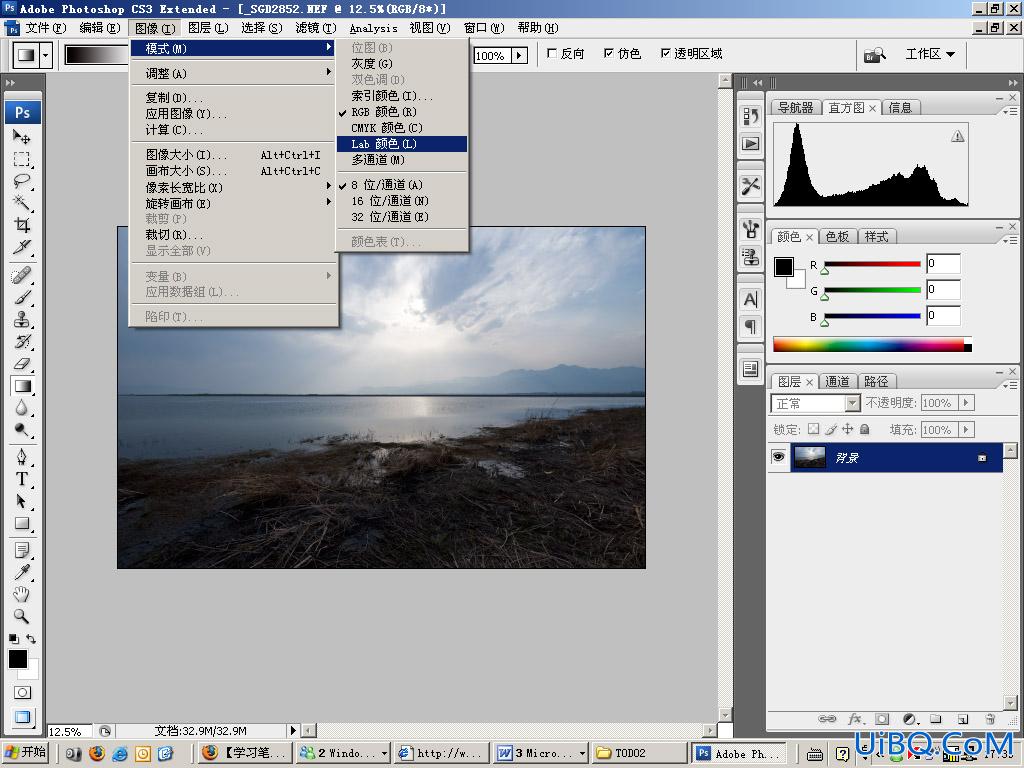Select the Magic Wand tool

22,202
